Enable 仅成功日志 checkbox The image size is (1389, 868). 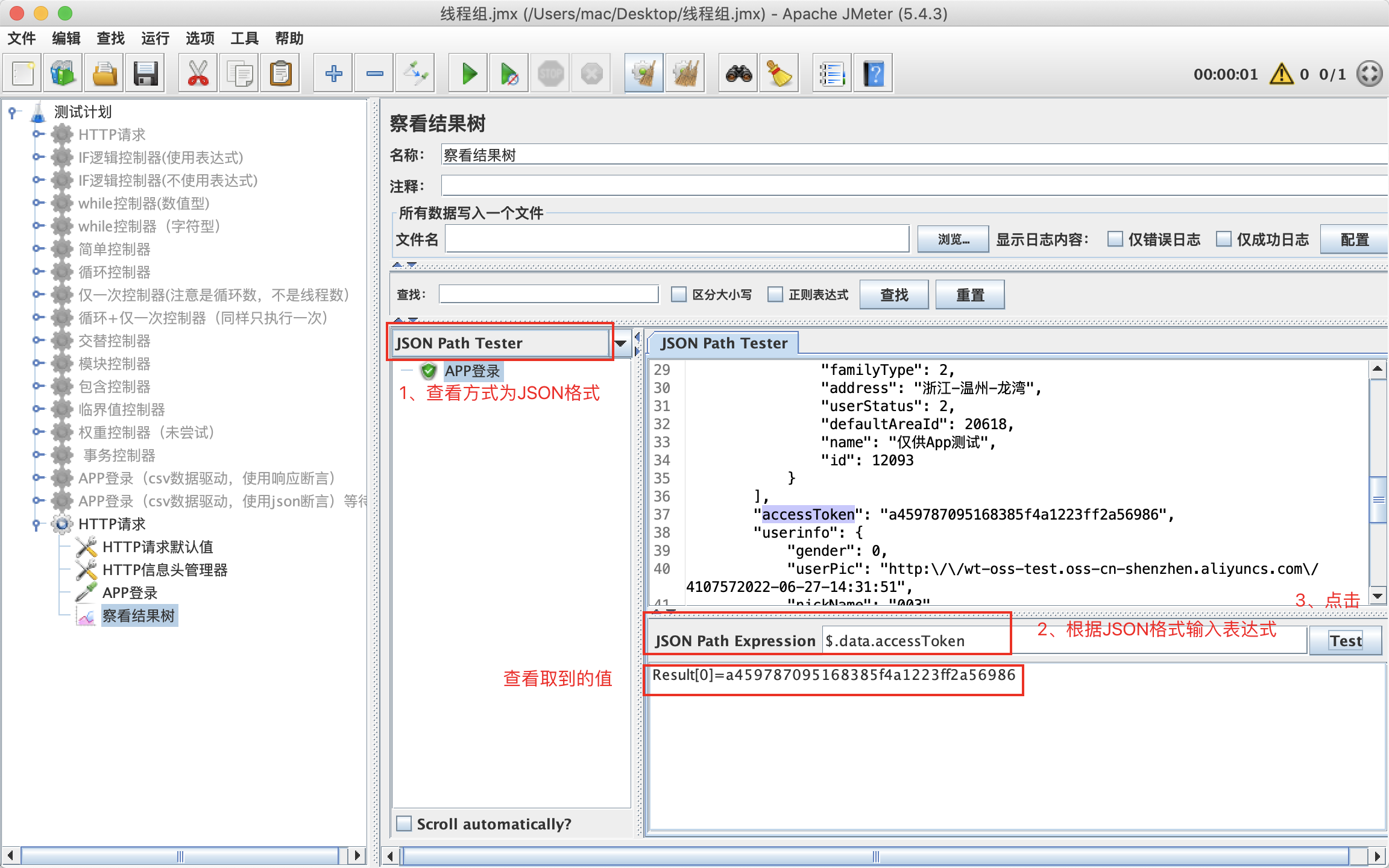[x=1223, y=239]
